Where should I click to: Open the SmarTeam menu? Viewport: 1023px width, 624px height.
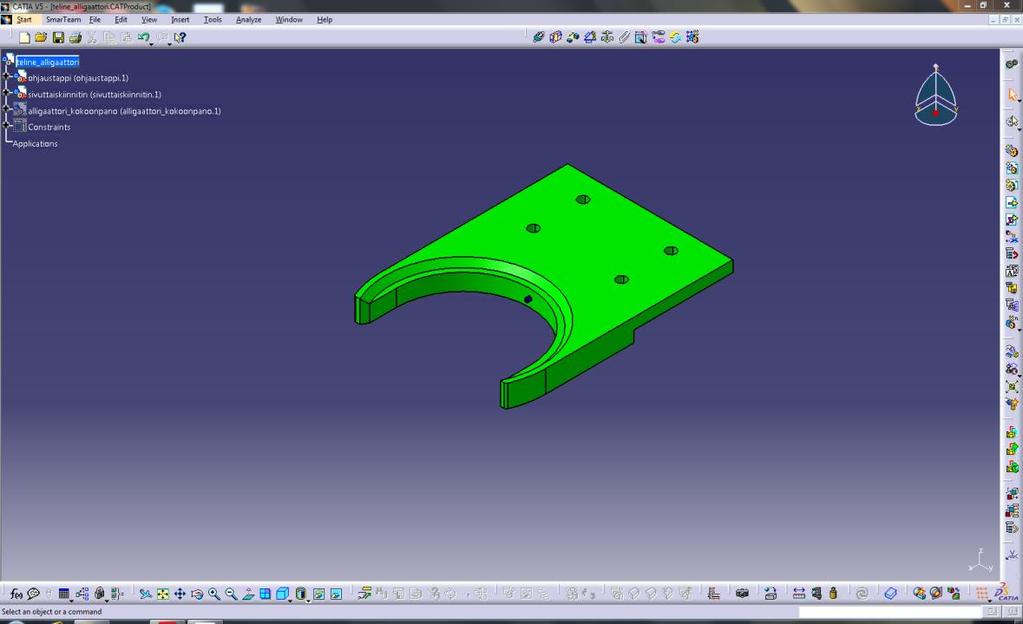[x=63, y=20]
